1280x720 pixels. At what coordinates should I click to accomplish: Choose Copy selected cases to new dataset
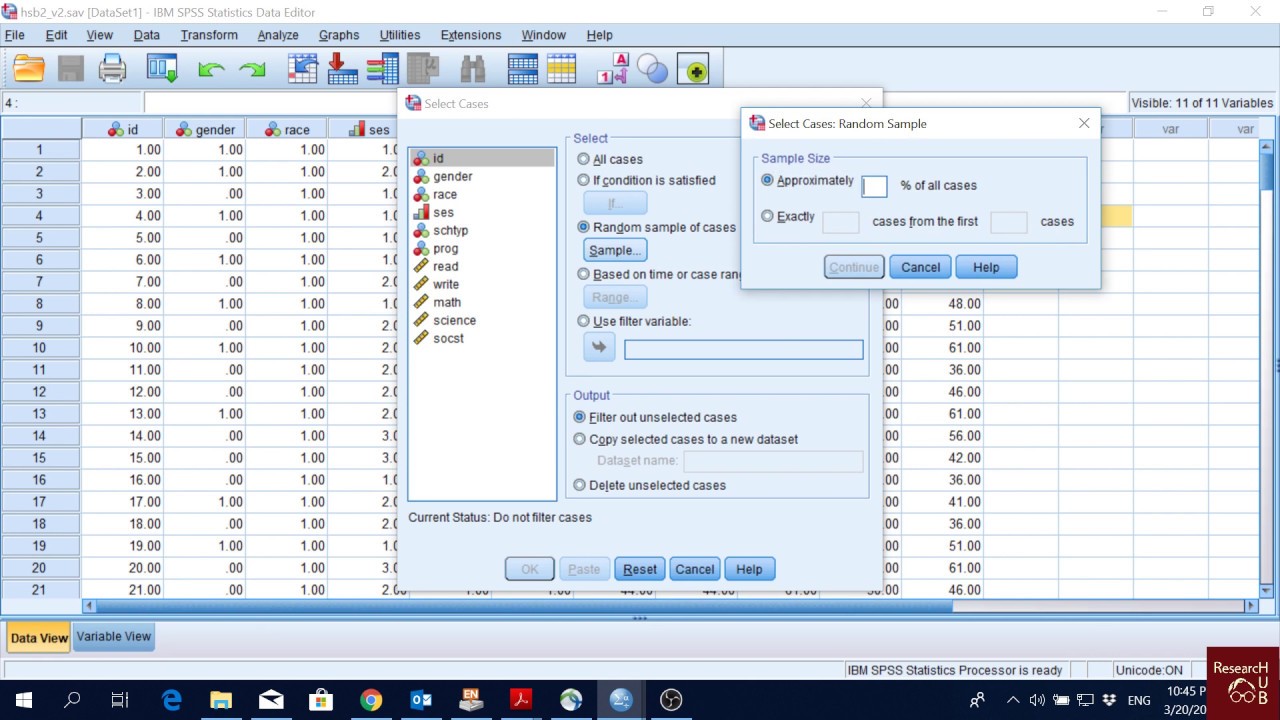[579, 439]
